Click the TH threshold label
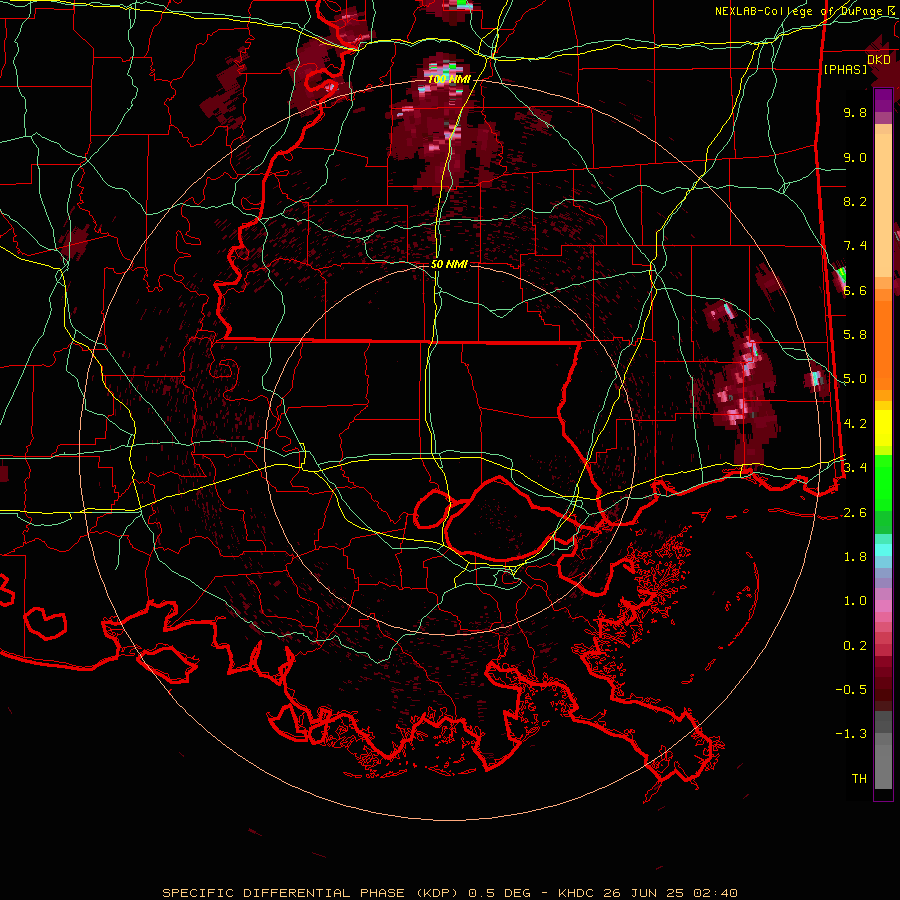The width and height of the screenshot is (900, 900). [x=859, y=779]
